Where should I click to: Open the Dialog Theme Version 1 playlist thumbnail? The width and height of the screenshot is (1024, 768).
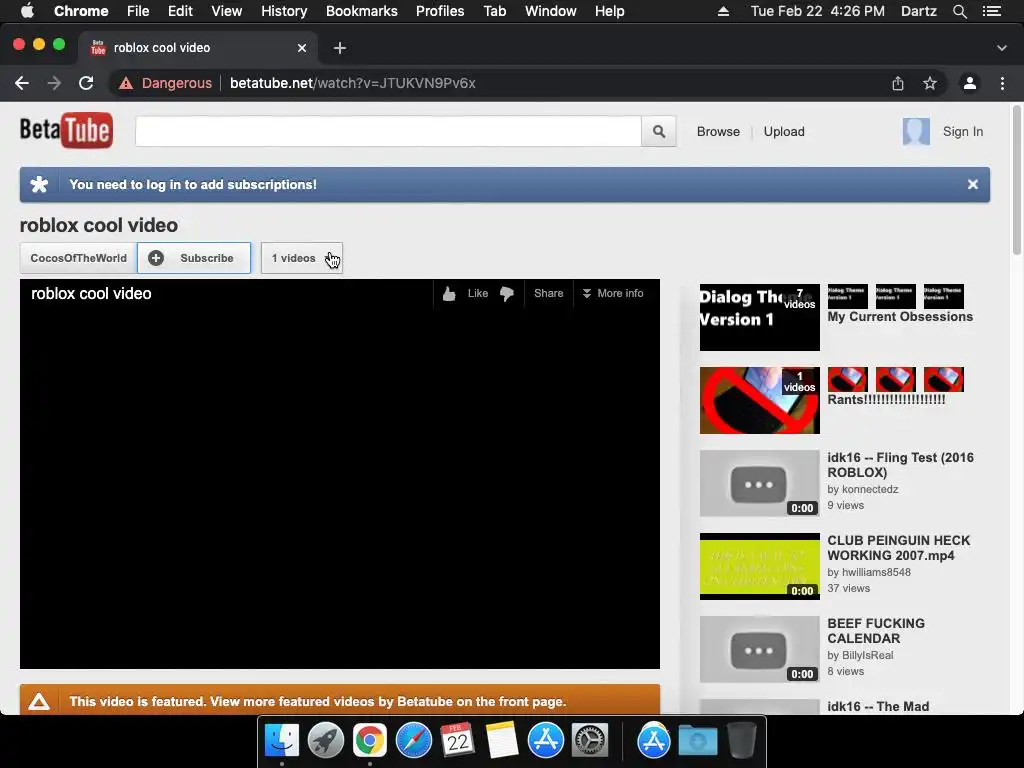pyautogui.click(x=760, y=317)
